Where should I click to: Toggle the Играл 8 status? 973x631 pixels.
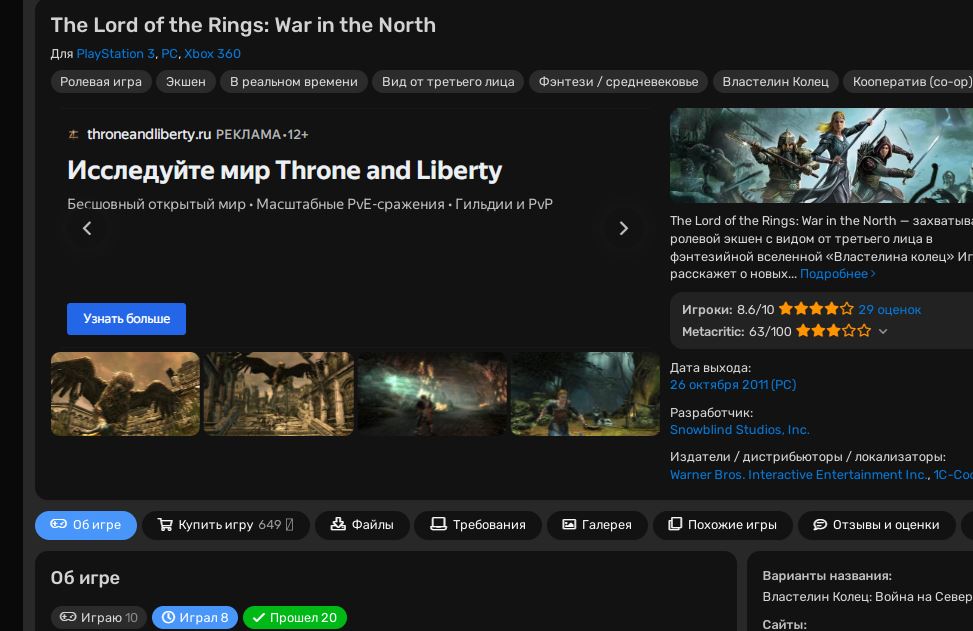[x=195, y=617]
